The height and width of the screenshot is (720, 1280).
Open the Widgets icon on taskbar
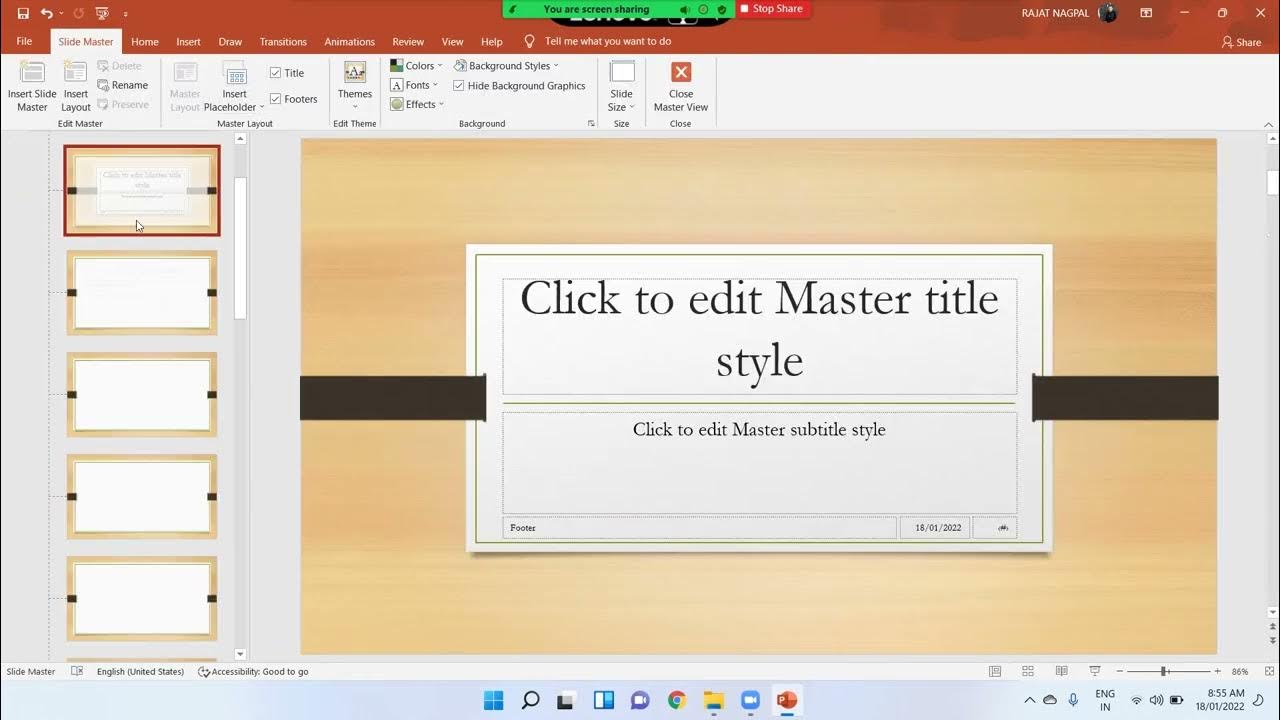click(604, 700)
